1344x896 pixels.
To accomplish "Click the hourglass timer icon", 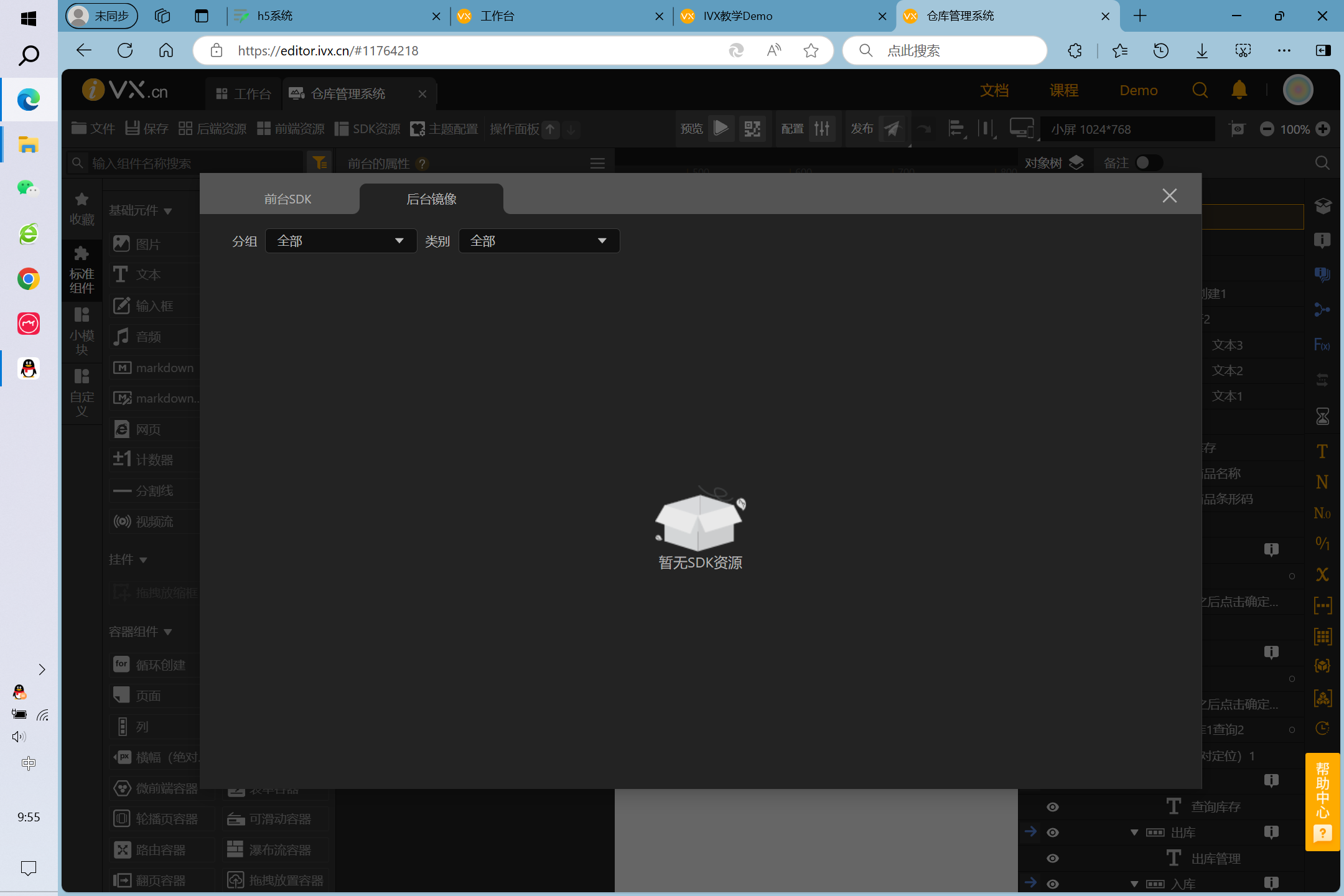I will (1322, 416).
